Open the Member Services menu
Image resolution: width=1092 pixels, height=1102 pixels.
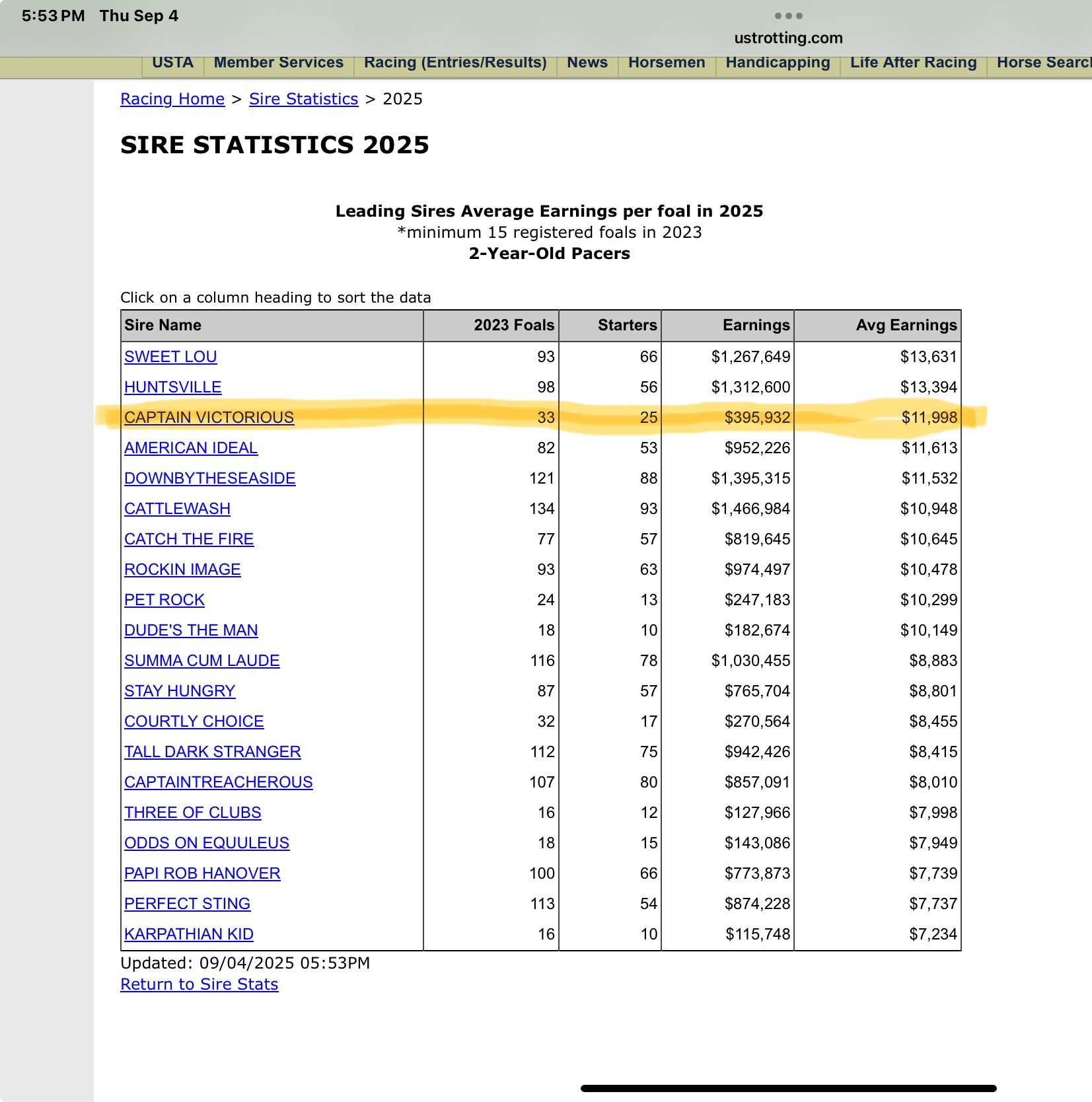278,63
